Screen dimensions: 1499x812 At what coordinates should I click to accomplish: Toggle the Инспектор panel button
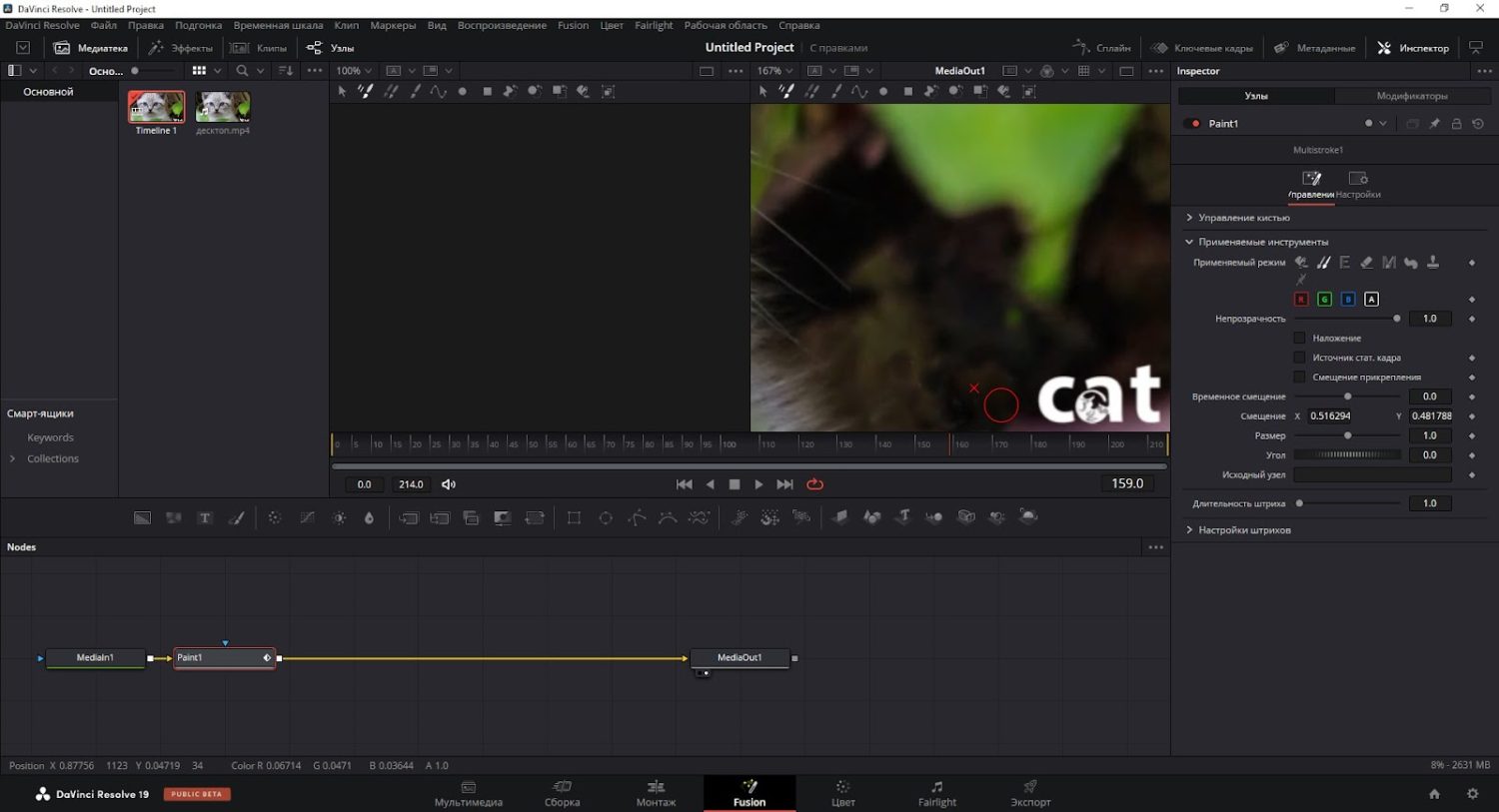pos(1412,48)
